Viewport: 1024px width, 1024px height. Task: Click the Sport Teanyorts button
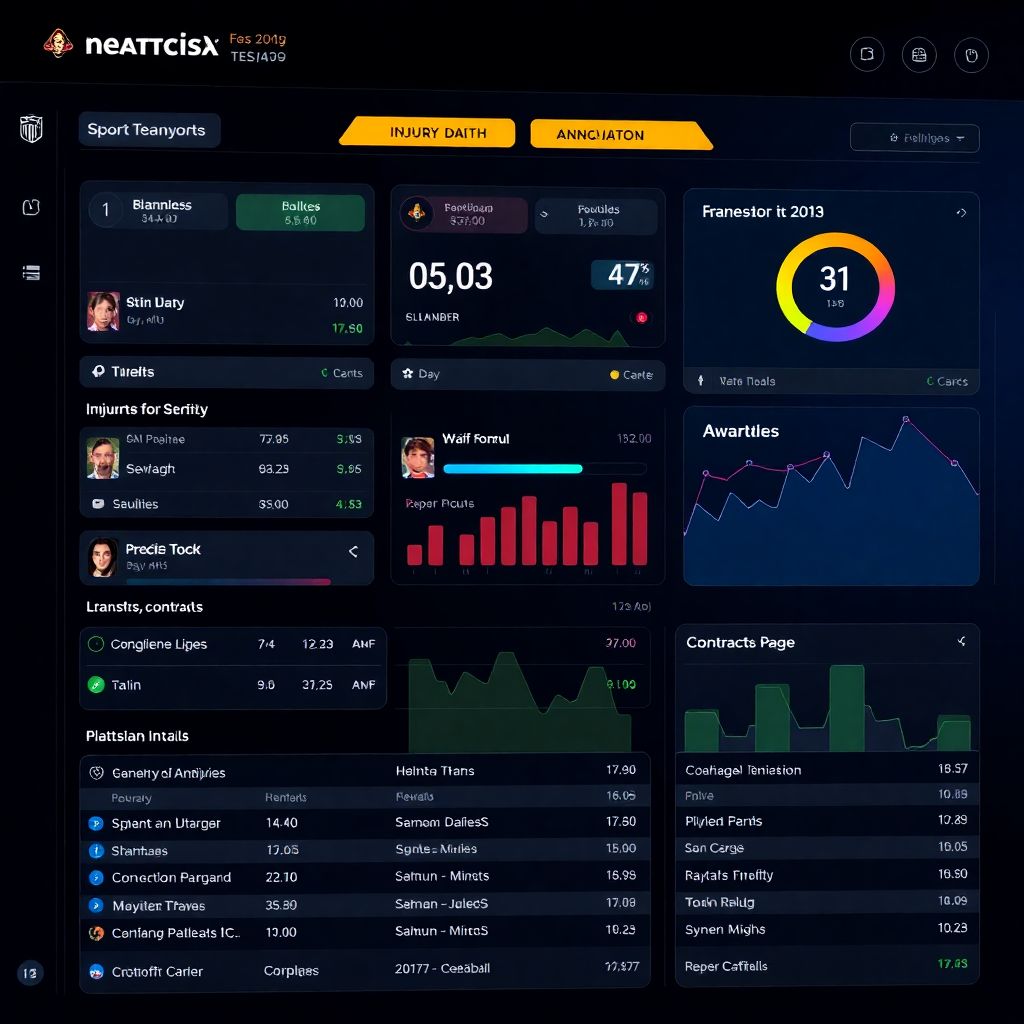click(148, 130)
